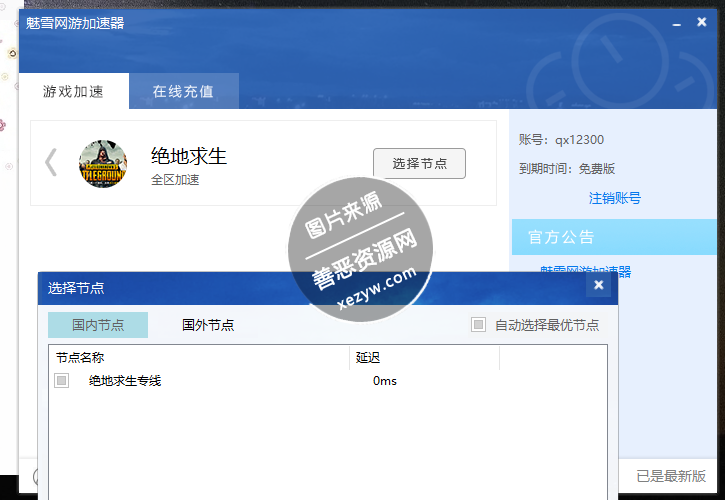Click the 延迟 column header
The height and width of the screenshot is (500, 725).
[x=424, y=357]
